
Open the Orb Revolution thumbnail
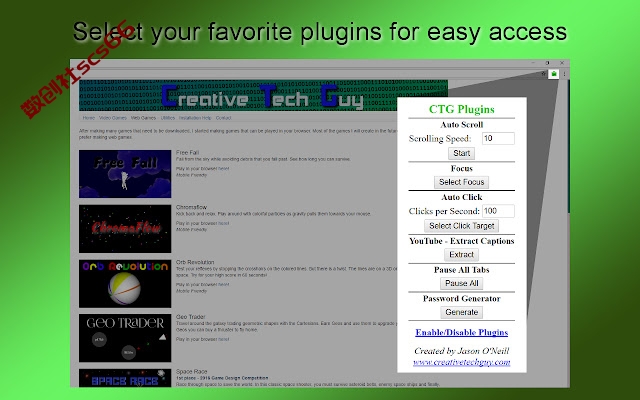[x=125, y=283]
